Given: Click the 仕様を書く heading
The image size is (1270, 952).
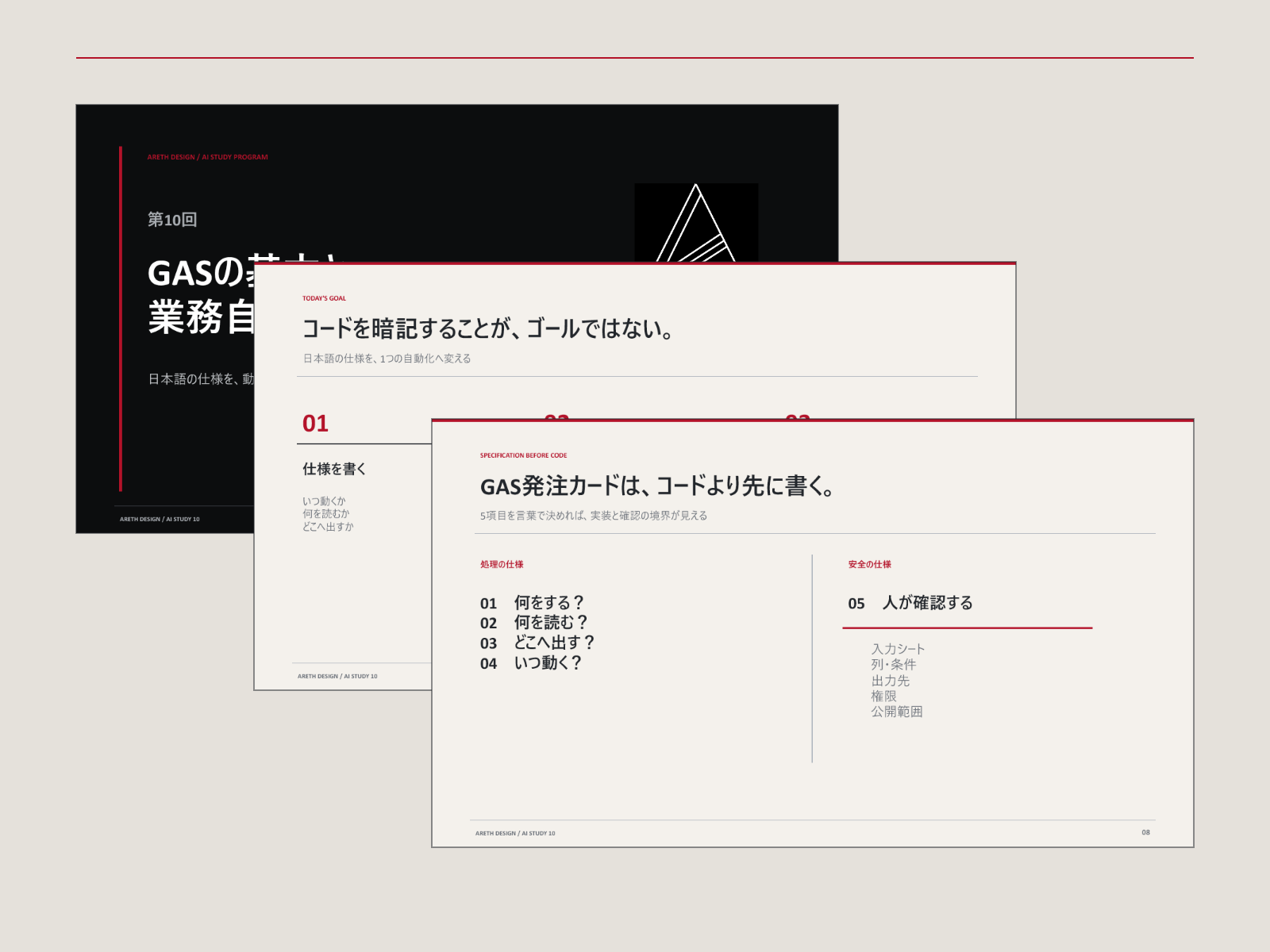Looking at the screenshot, I should click(x=334, y=469).
